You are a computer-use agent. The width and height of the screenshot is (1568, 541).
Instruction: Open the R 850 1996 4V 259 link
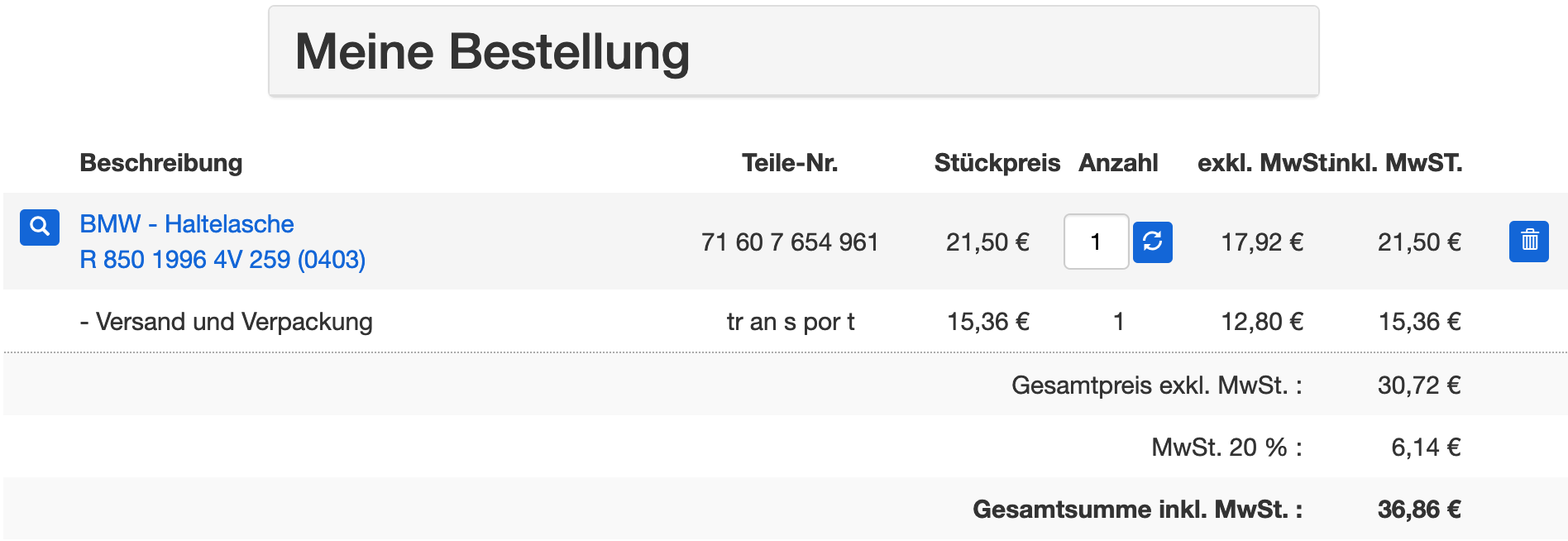(x=222, y=260)
